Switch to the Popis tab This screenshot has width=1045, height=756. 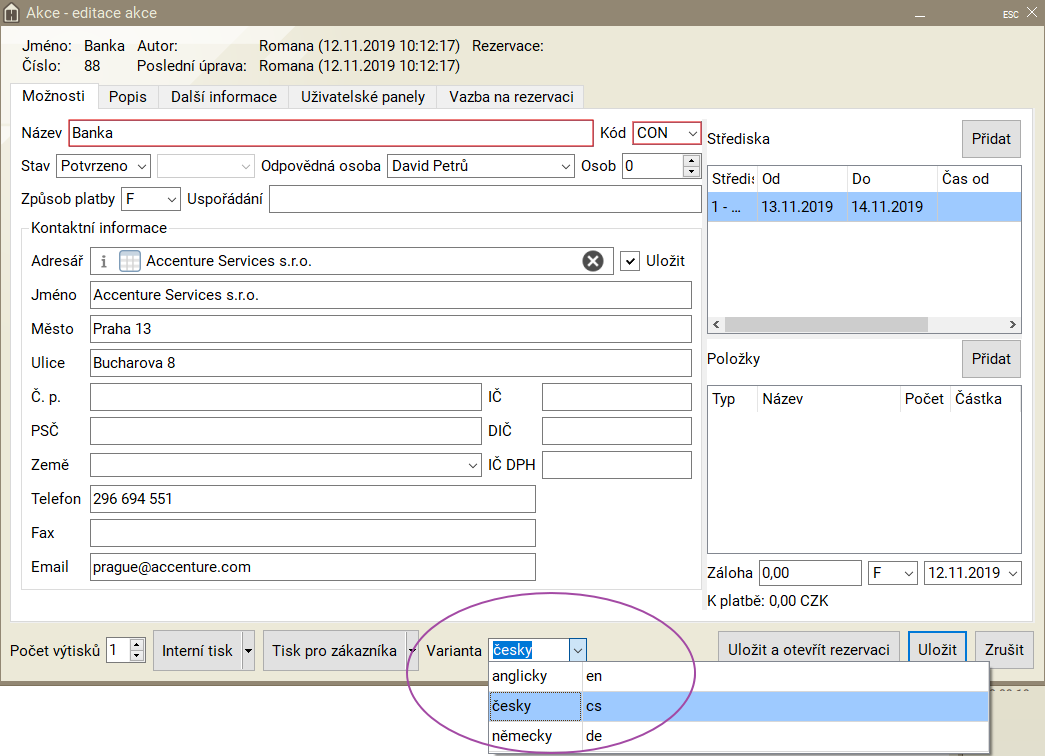128,97
